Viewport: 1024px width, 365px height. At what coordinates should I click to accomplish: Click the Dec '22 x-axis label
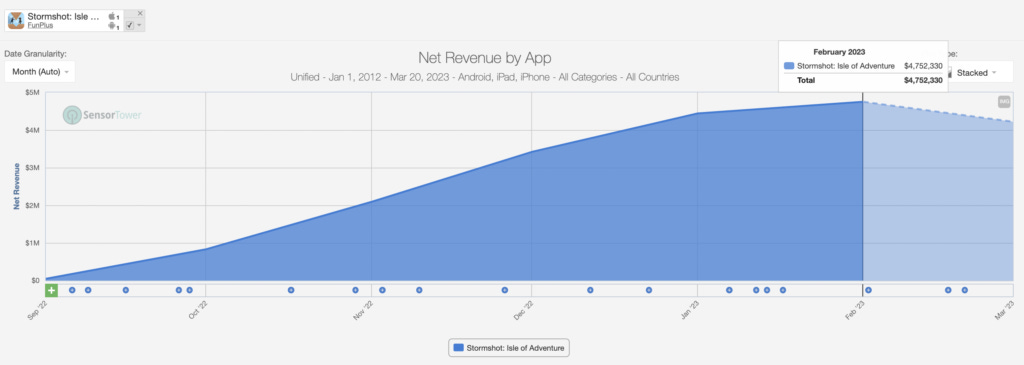(524, 311)
